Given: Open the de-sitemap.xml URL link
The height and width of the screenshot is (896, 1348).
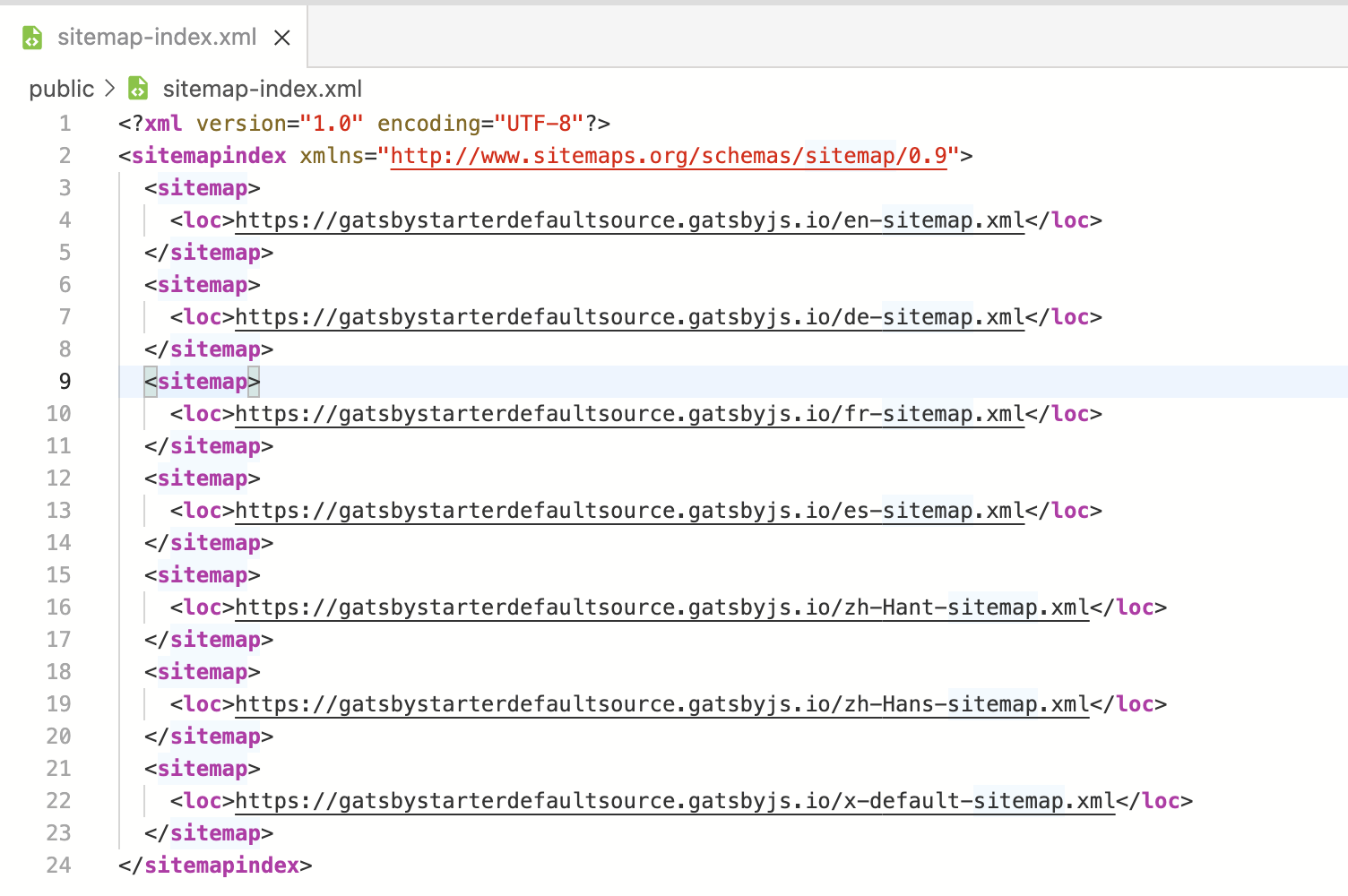Looking at the screenshot, I should pos(629,317).
